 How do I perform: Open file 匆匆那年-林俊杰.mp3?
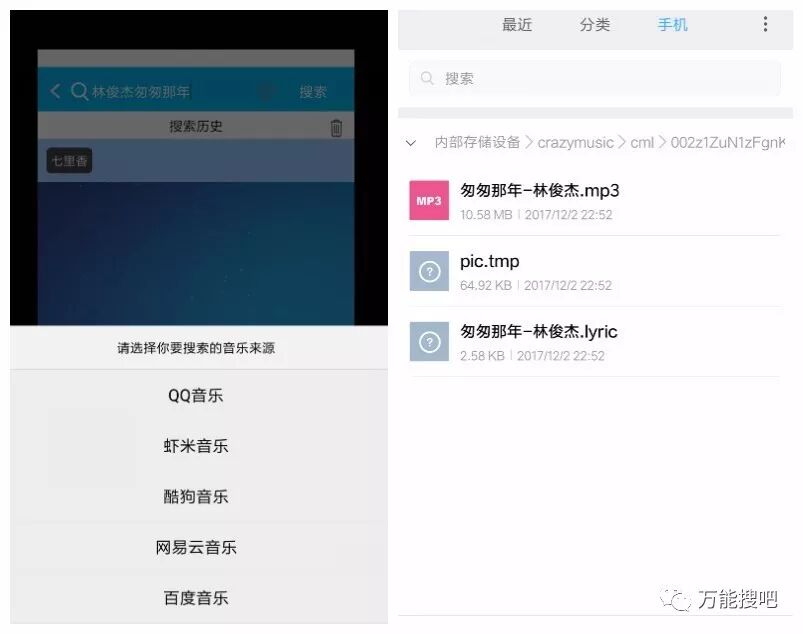tap(594, 201)
